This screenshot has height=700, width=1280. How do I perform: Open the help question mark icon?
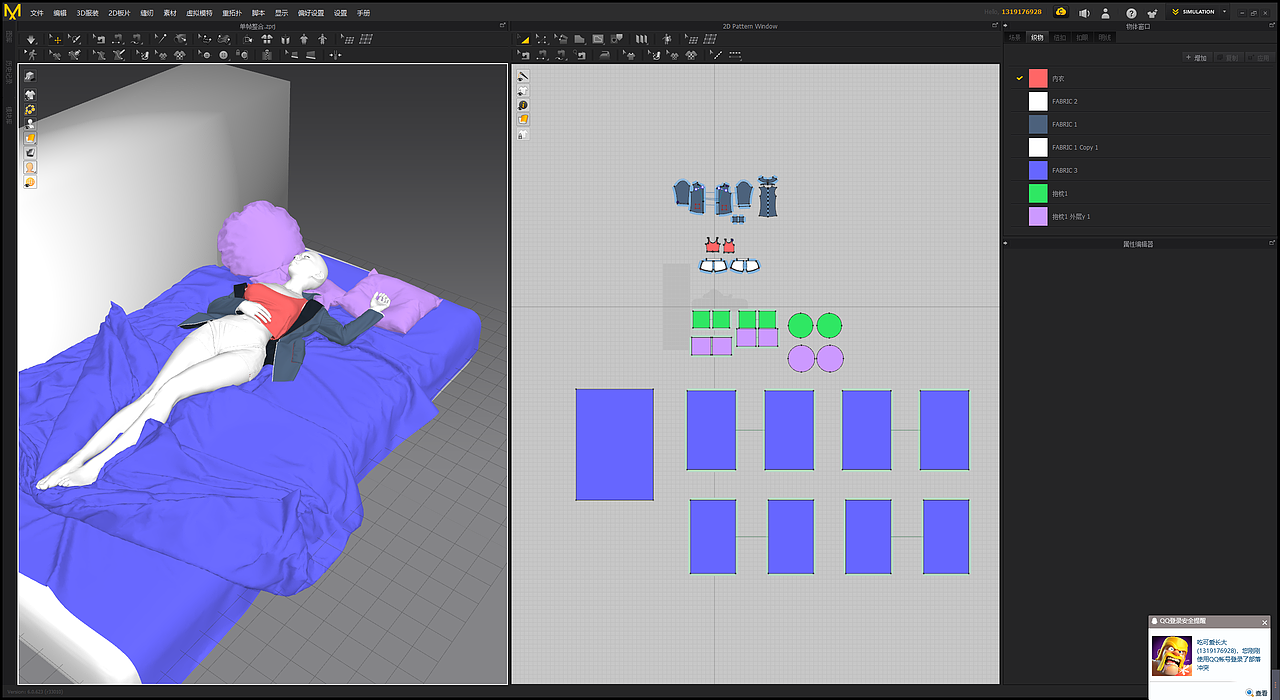[x=1131, y=13]
